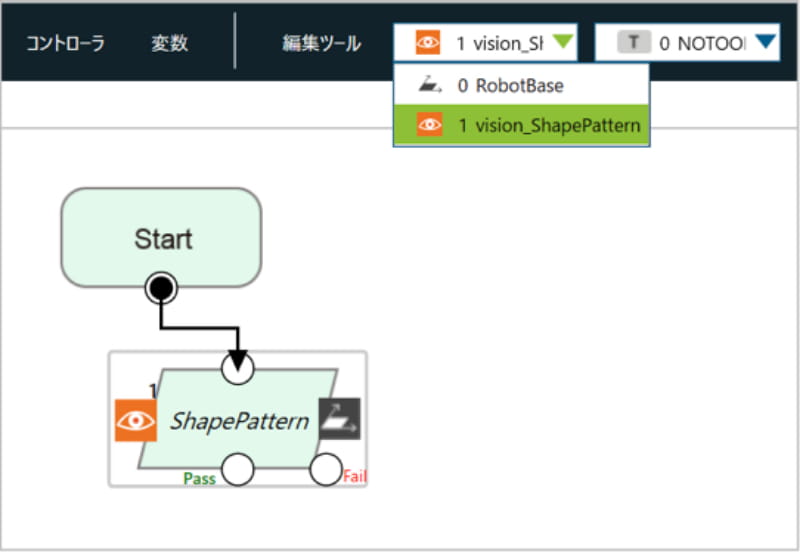Click the arrow connecting Start to ShapePattern
The width and height of the screenshot is (800, 552).
pyautogui.click(x=200, y=327)
